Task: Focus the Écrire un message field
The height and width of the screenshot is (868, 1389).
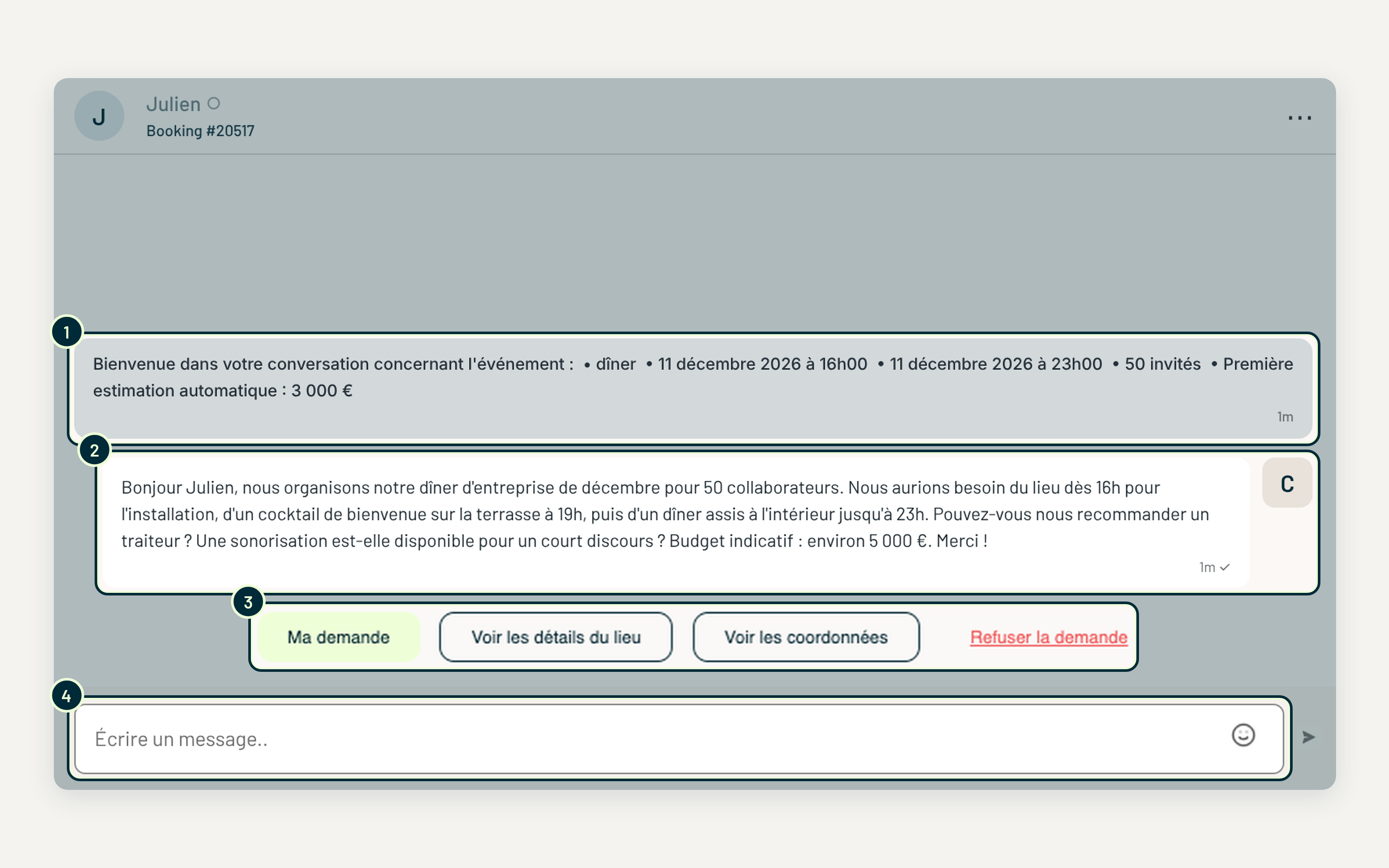Action: click(x=679, y=739)
